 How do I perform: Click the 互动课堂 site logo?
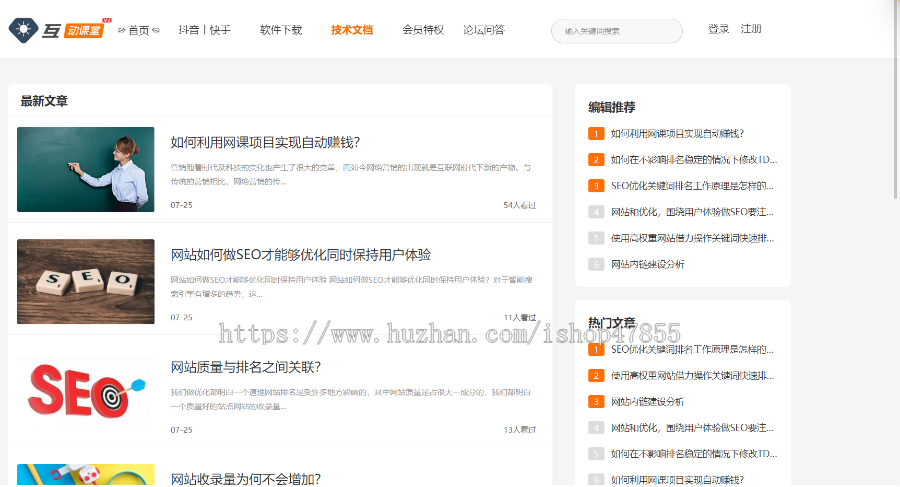click(60, 30)
